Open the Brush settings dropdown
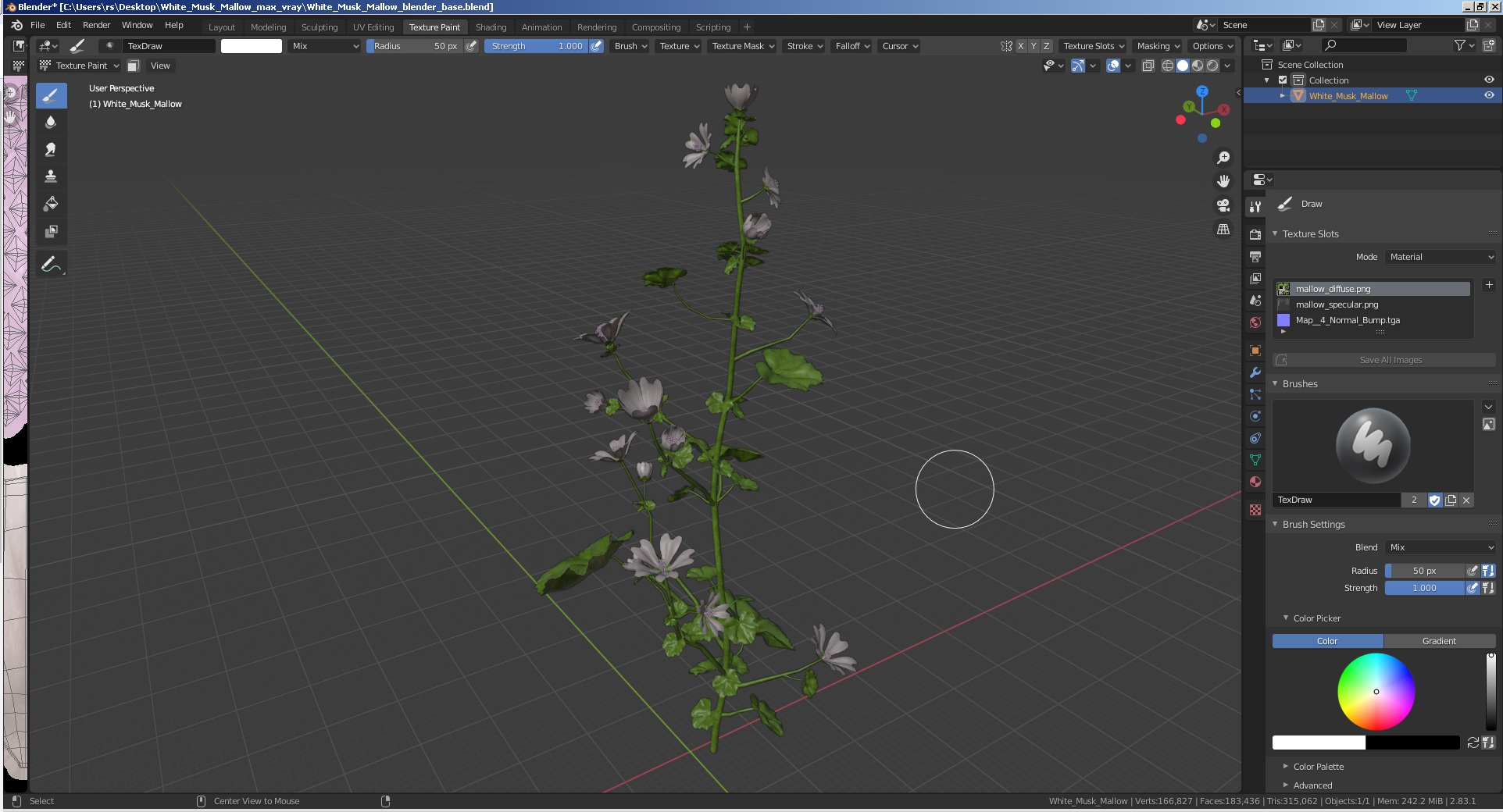The width and height of the screenshot is (1503, 812). (x=630, y=46)
